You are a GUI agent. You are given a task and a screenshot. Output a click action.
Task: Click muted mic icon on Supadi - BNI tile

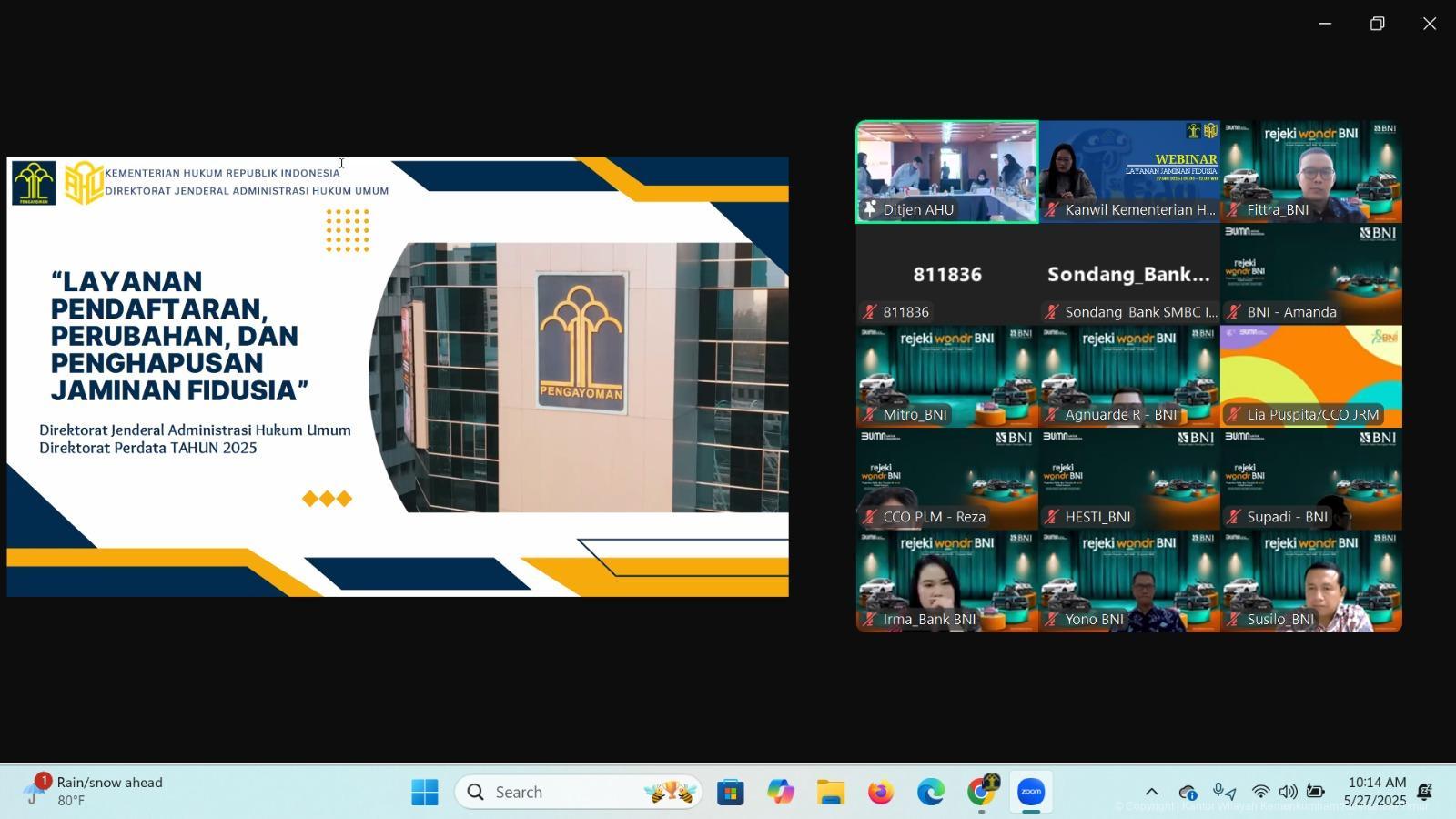tap(1234, 517)
